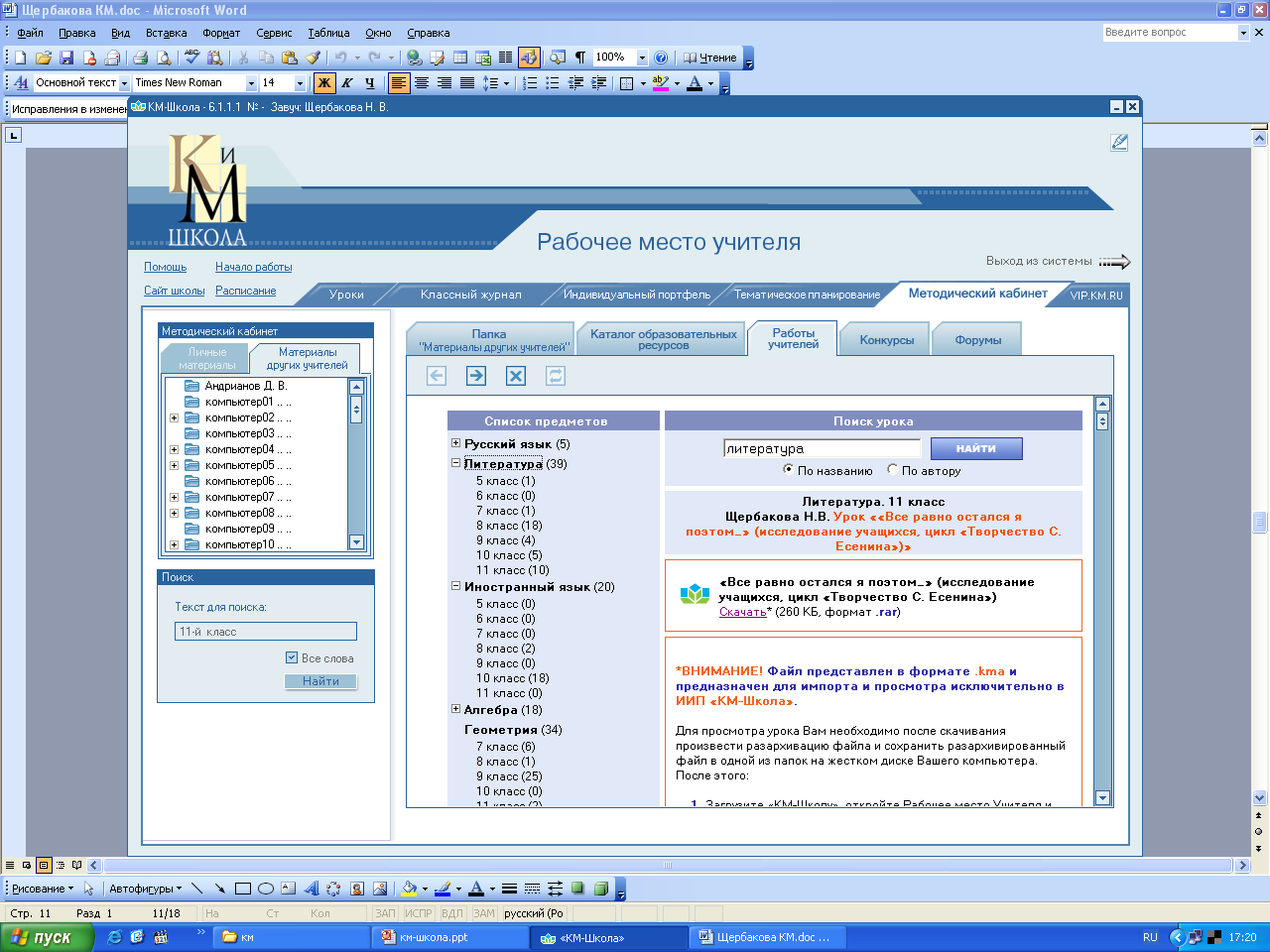
Task: Toggle italic (К) formatting
Action: click(347, 83)
